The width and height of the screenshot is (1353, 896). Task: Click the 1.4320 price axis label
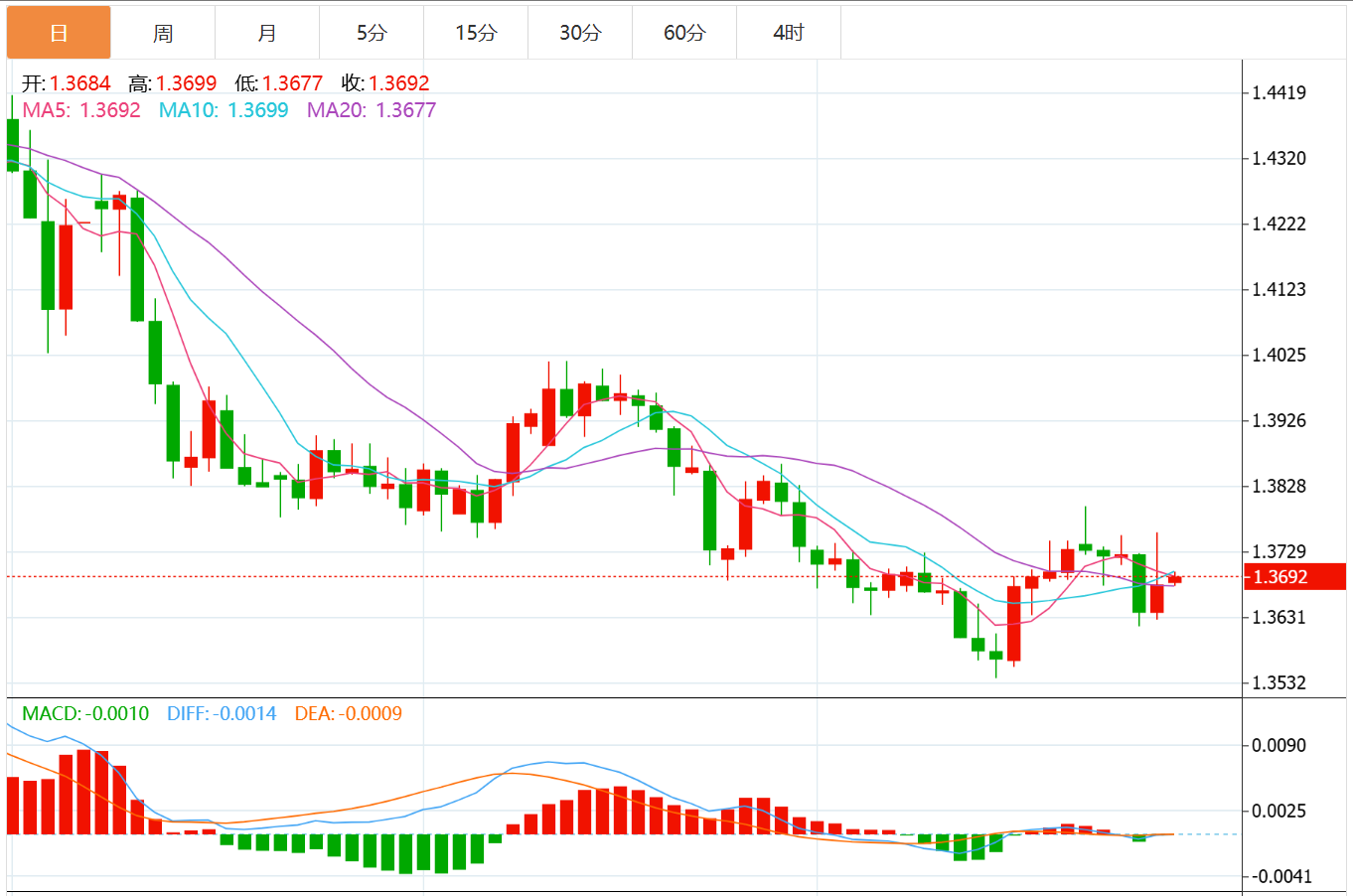pyautogui.click(x=1278, y=158)
